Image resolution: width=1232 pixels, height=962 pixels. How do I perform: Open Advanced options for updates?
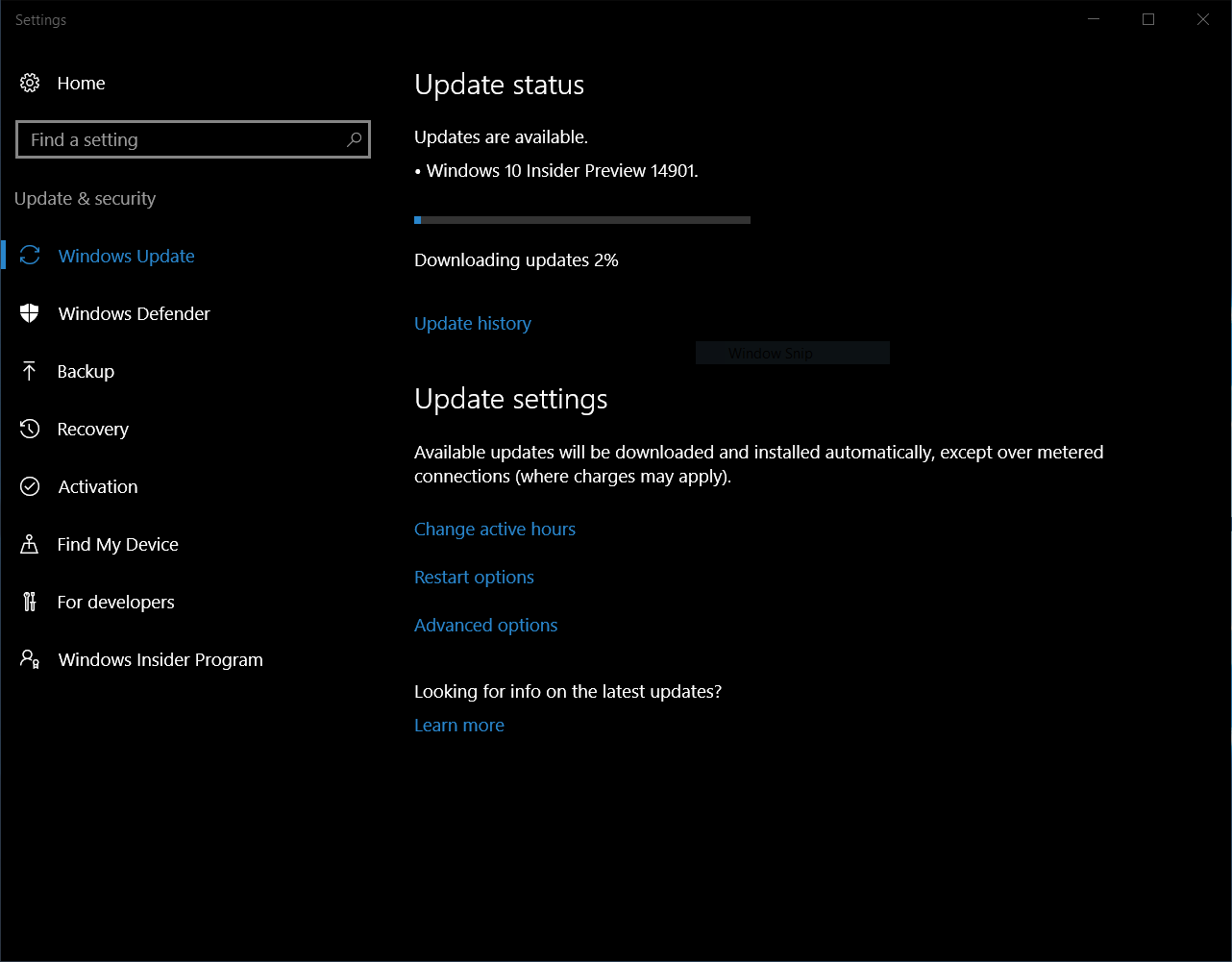pyautogui.click(x=485, y=626)
